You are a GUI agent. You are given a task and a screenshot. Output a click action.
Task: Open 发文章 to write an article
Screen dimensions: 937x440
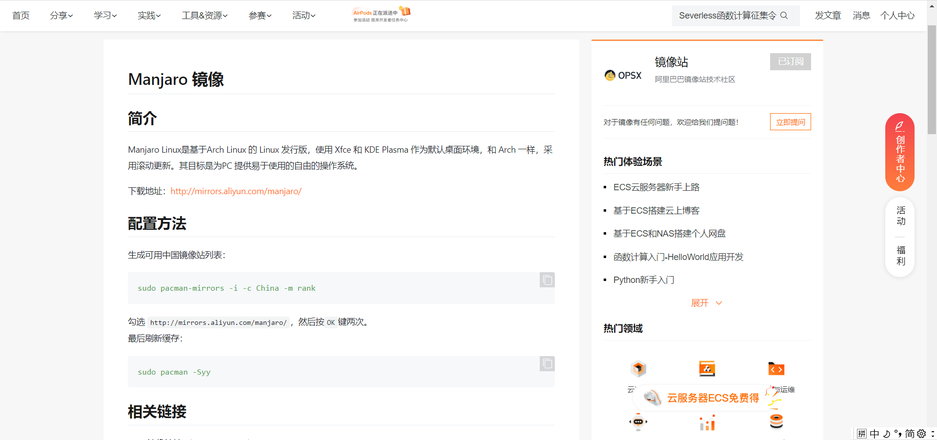pos(828,16)
